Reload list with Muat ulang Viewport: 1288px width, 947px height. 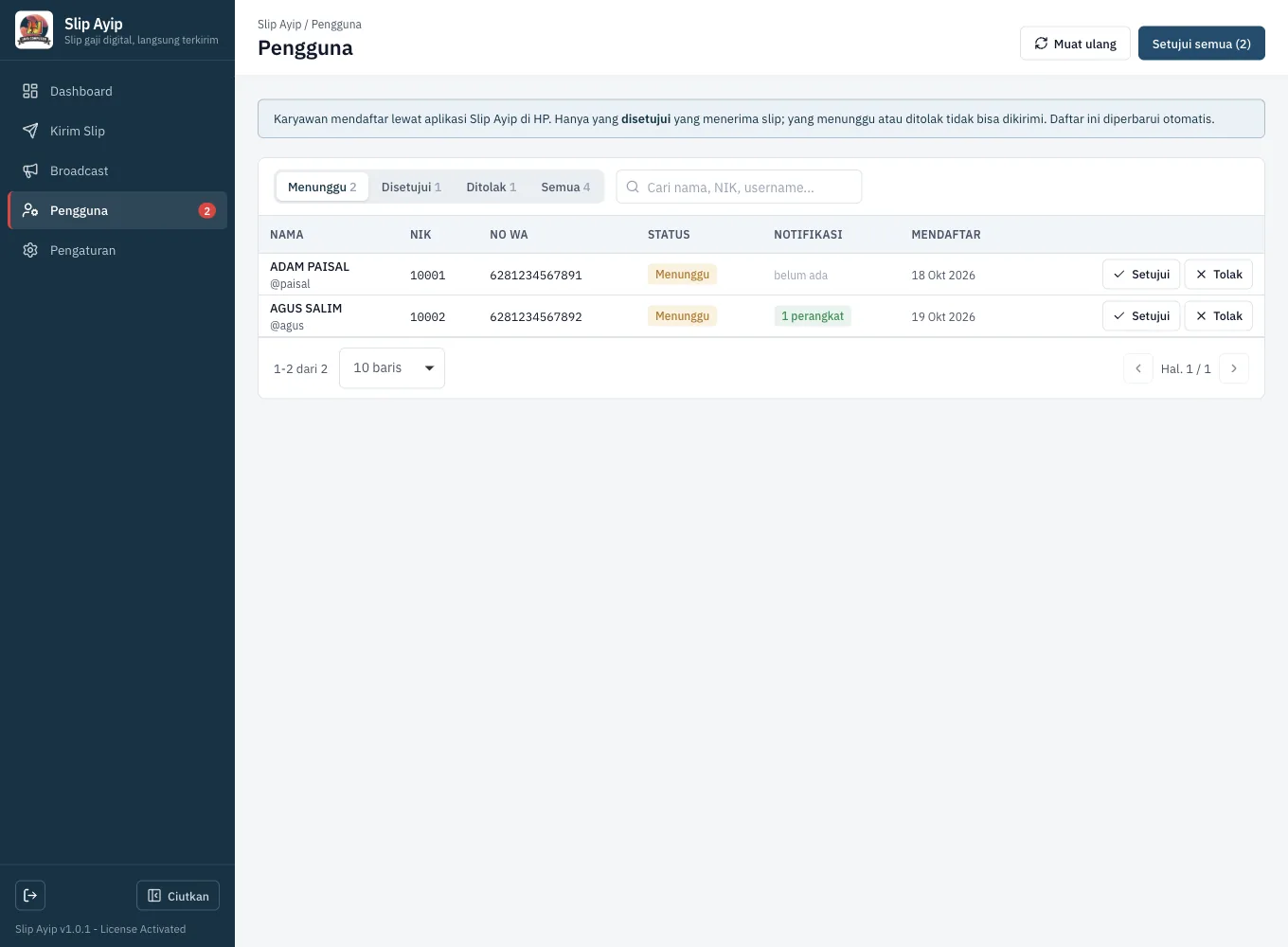tap(1075, 44)
